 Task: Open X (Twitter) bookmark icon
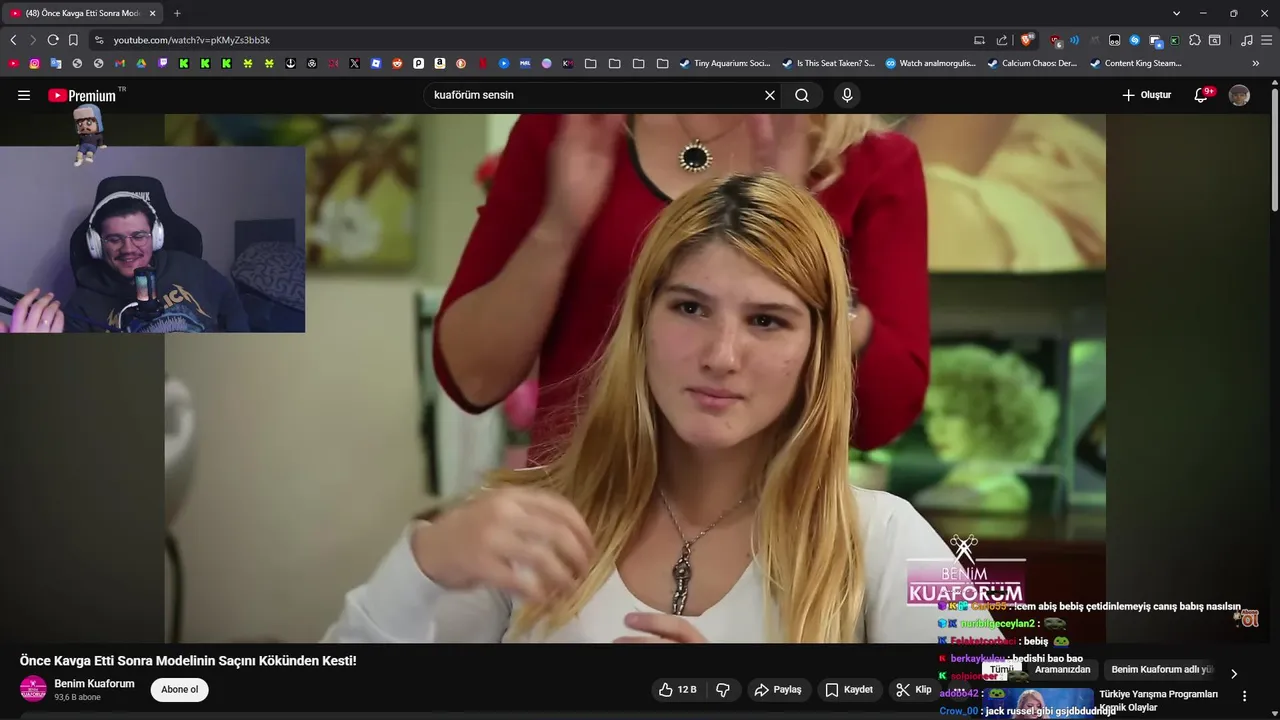[x=354, y=63]
